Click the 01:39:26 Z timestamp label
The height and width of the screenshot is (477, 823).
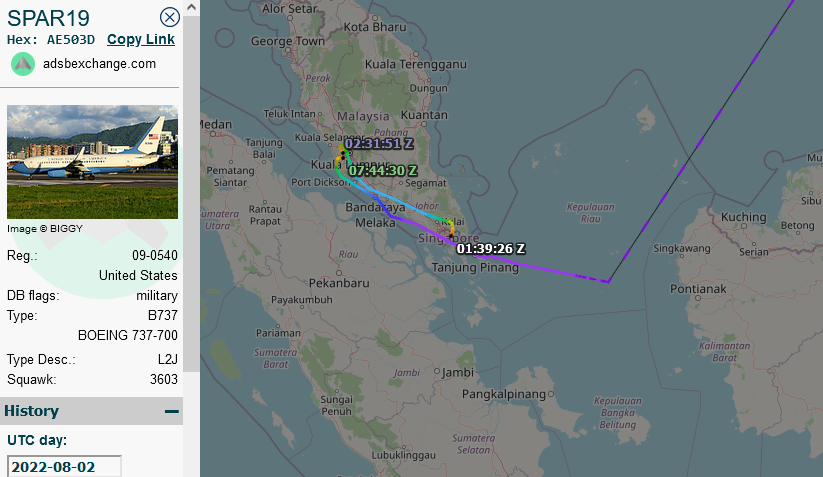491,249
